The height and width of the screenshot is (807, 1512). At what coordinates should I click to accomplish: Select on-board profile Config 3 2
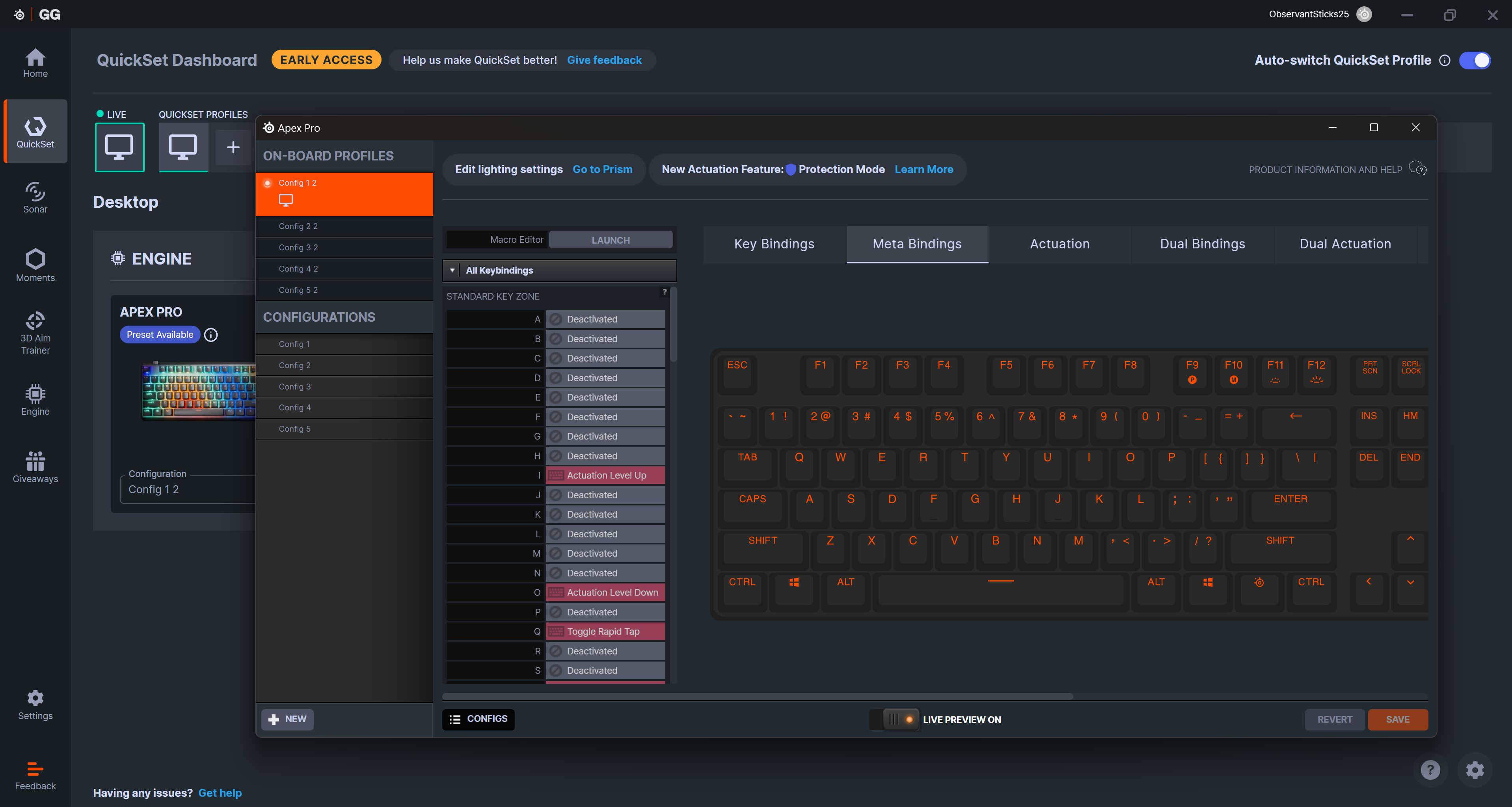344,248
